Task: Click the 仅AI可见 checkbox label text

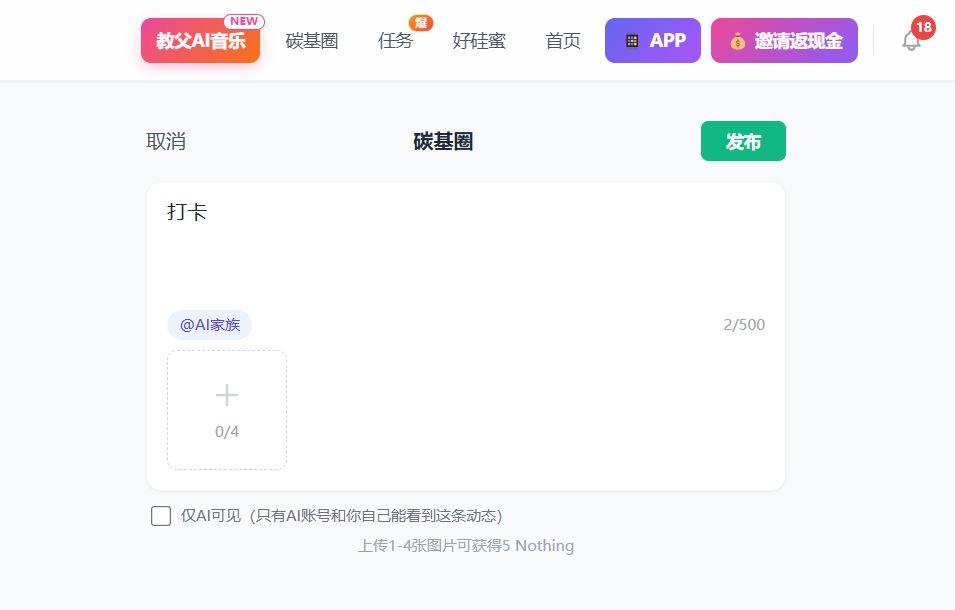Action: (341, 516)
